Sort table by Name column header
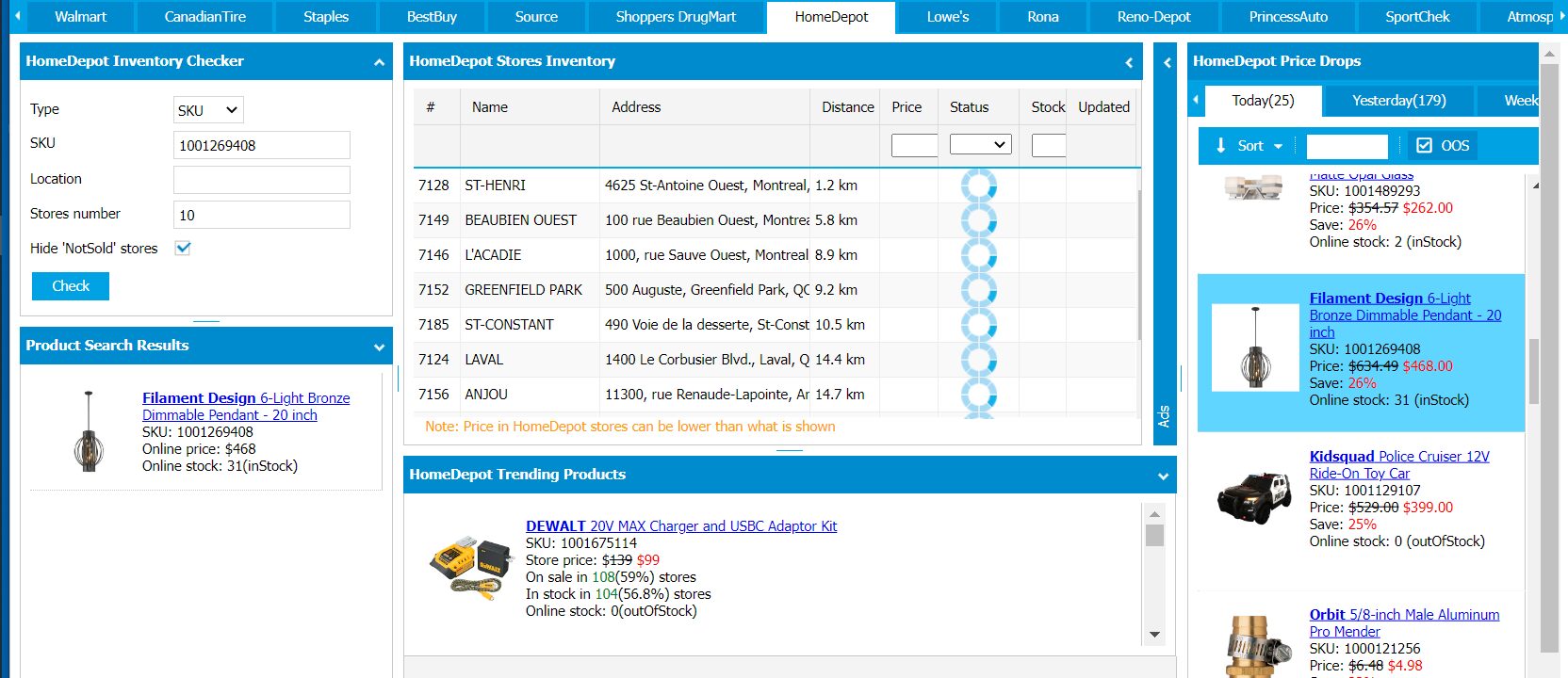The width and height of the screenshot is (1568, 678). click(x=530, y=107)
